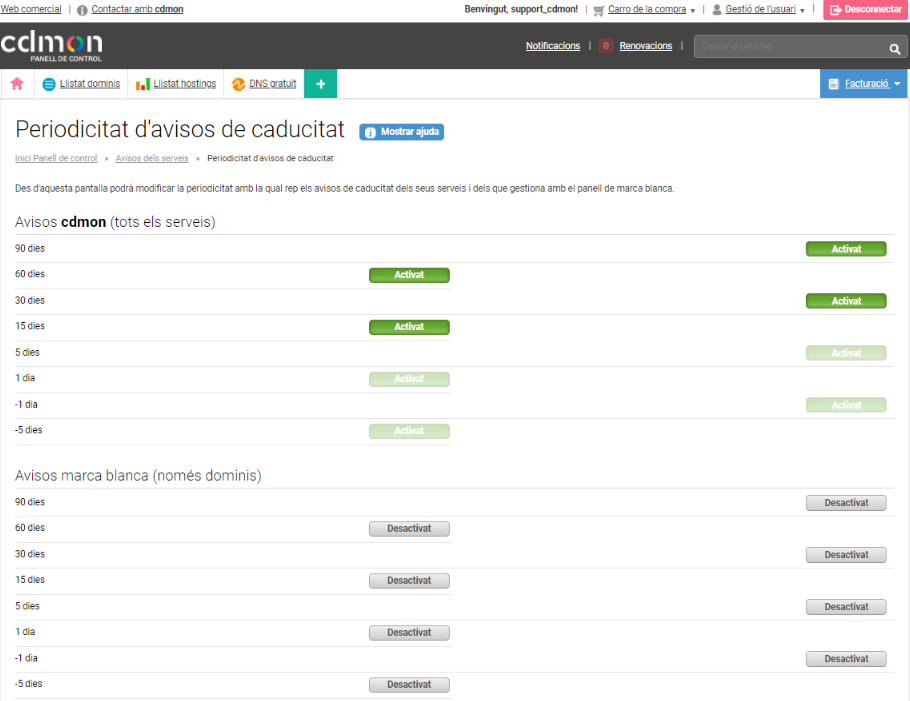The height and width of the screenshot is (701, 910).
Task: Open new tab with the plus button
Action: 320,84
